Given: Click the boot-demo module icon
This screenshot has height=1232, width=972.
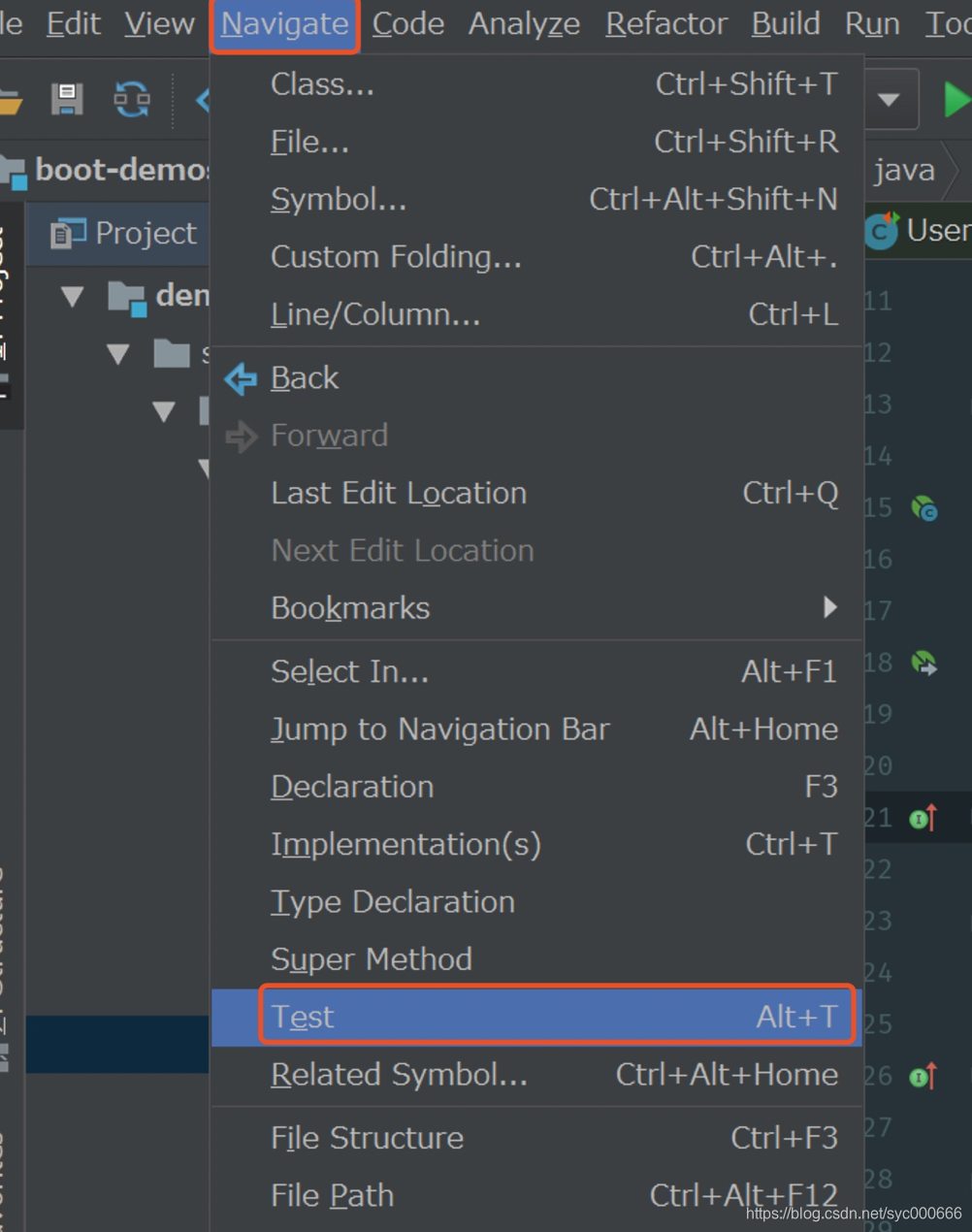Looking at the screenshot, I should click(14, 172).
